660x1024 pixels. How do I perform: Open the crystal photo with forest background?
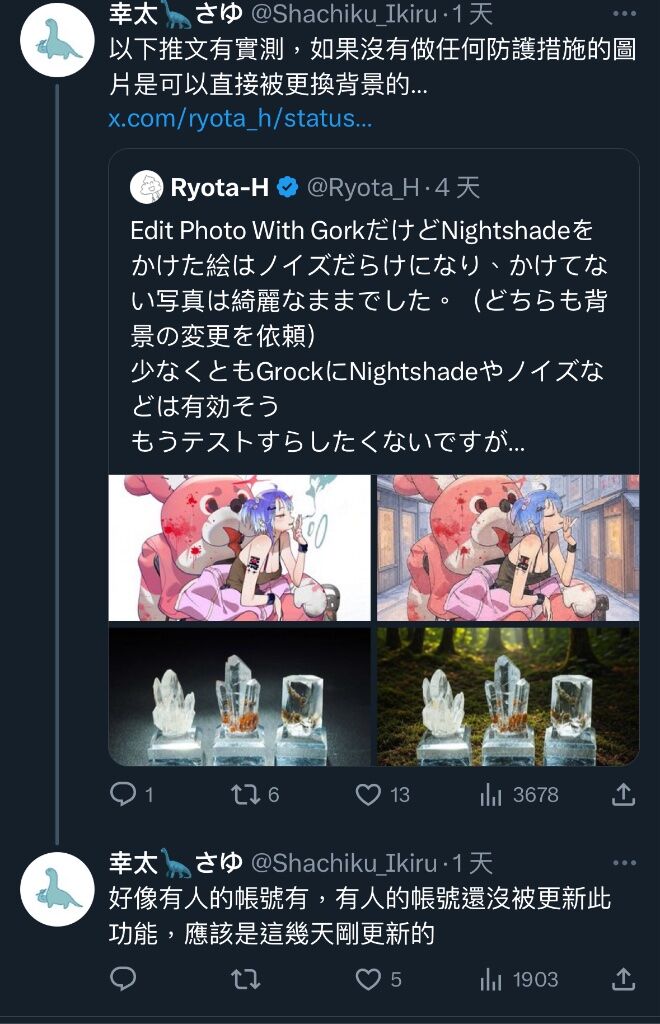(x=508, y=696)
